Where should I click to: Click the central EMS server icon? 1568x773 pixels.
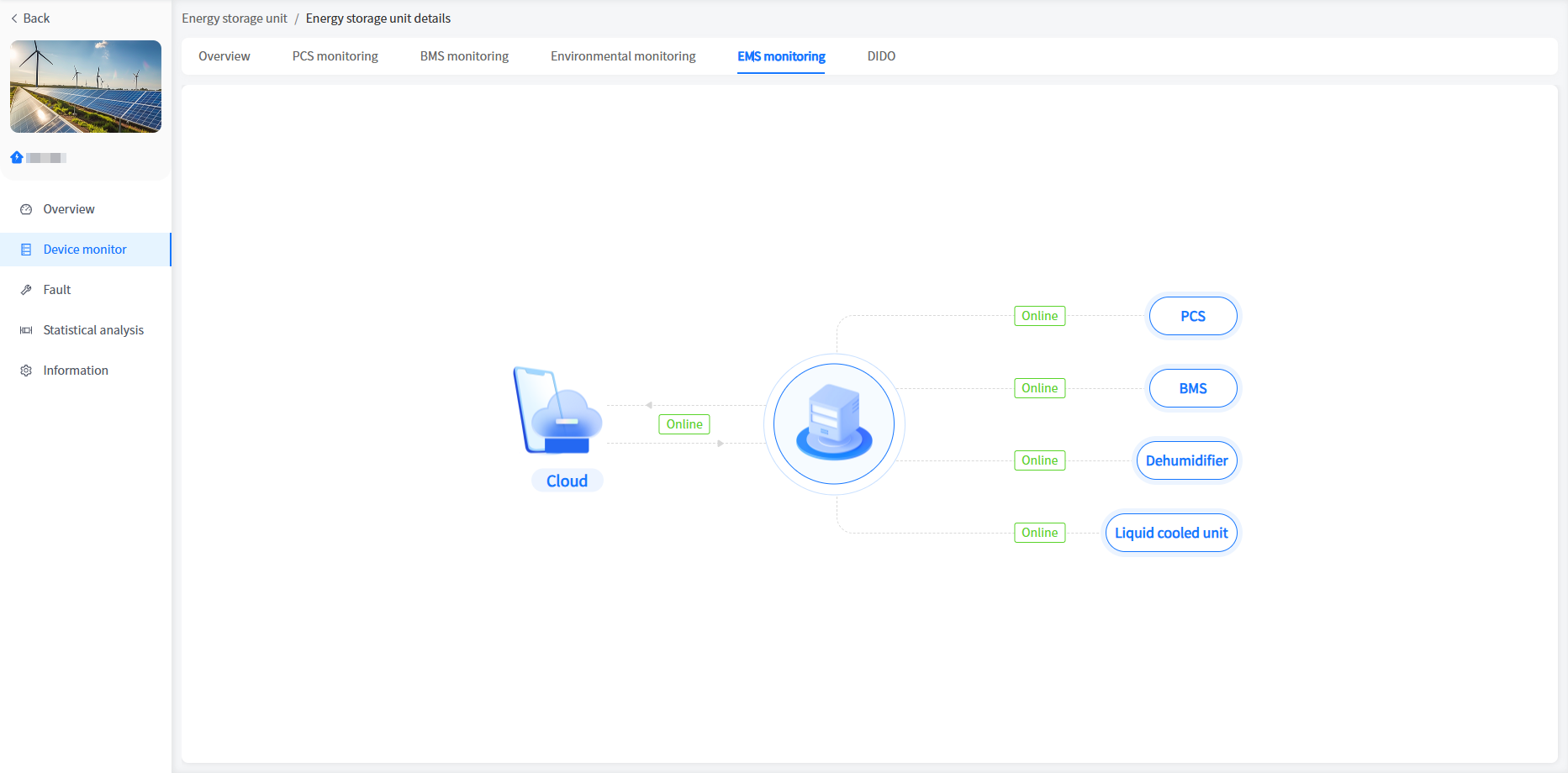tap(834, 423)
